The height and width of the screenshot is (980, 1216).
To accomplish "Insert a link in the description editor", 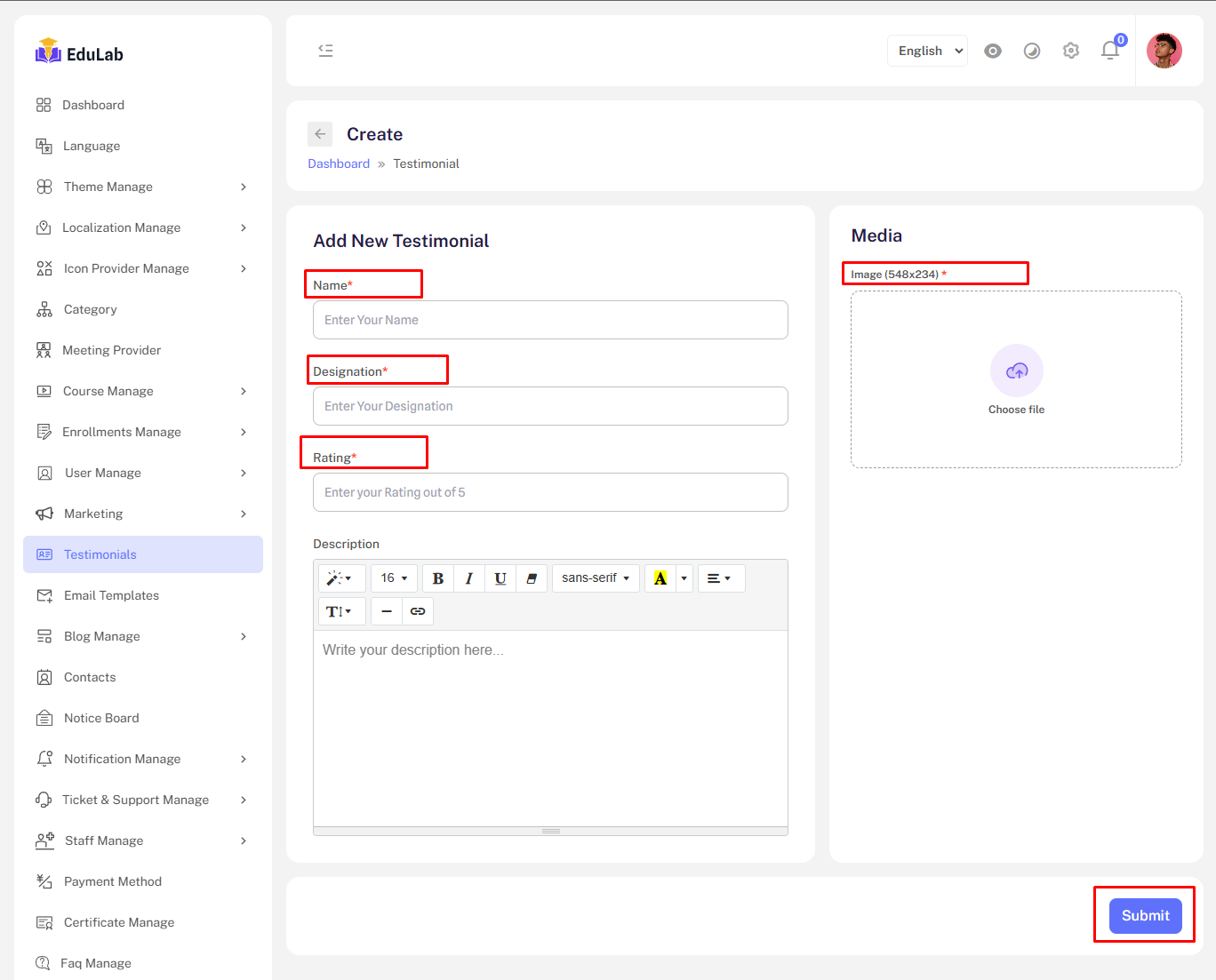I will pos(418,611).
